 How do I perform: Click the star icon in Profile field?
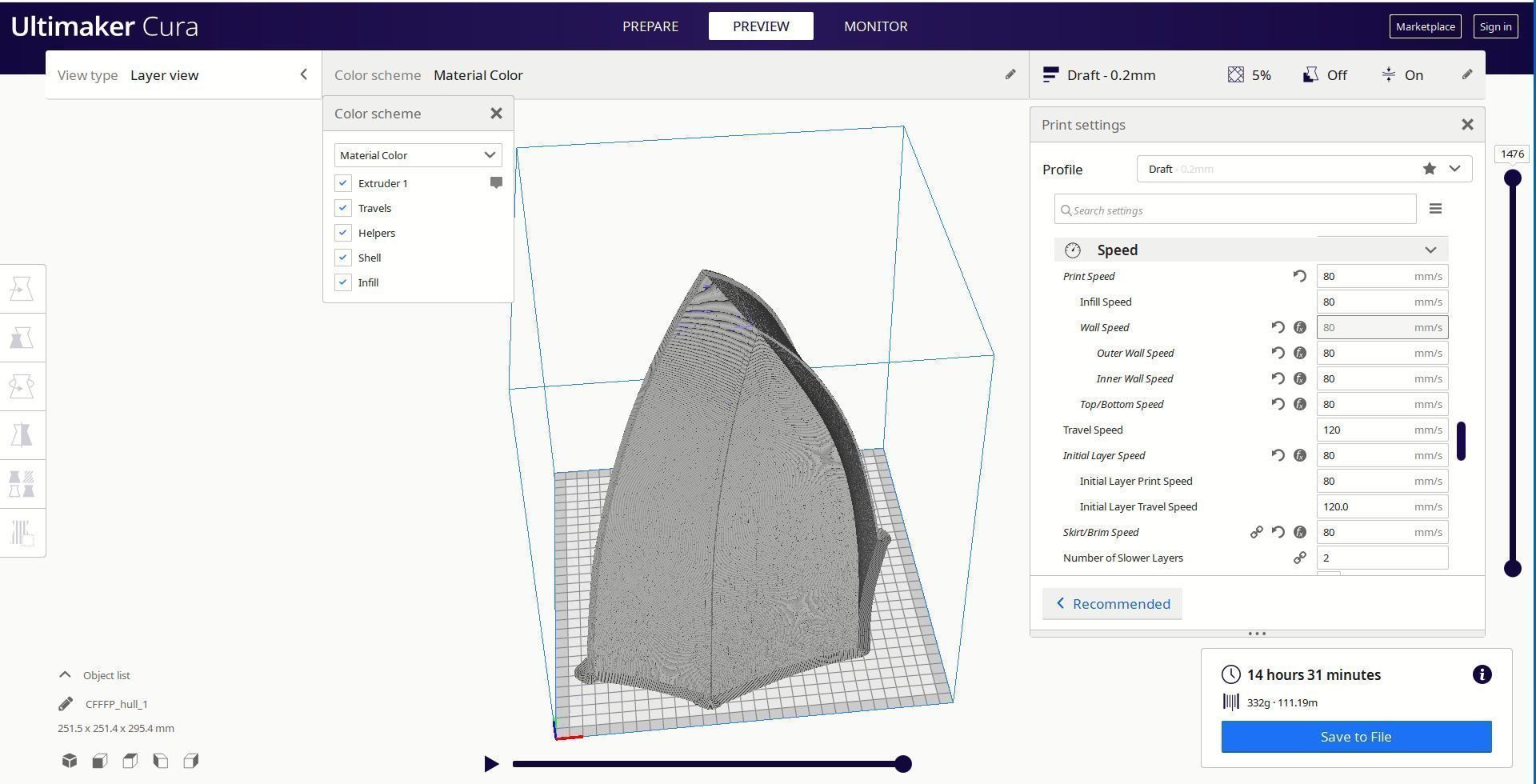point(1430,169)
